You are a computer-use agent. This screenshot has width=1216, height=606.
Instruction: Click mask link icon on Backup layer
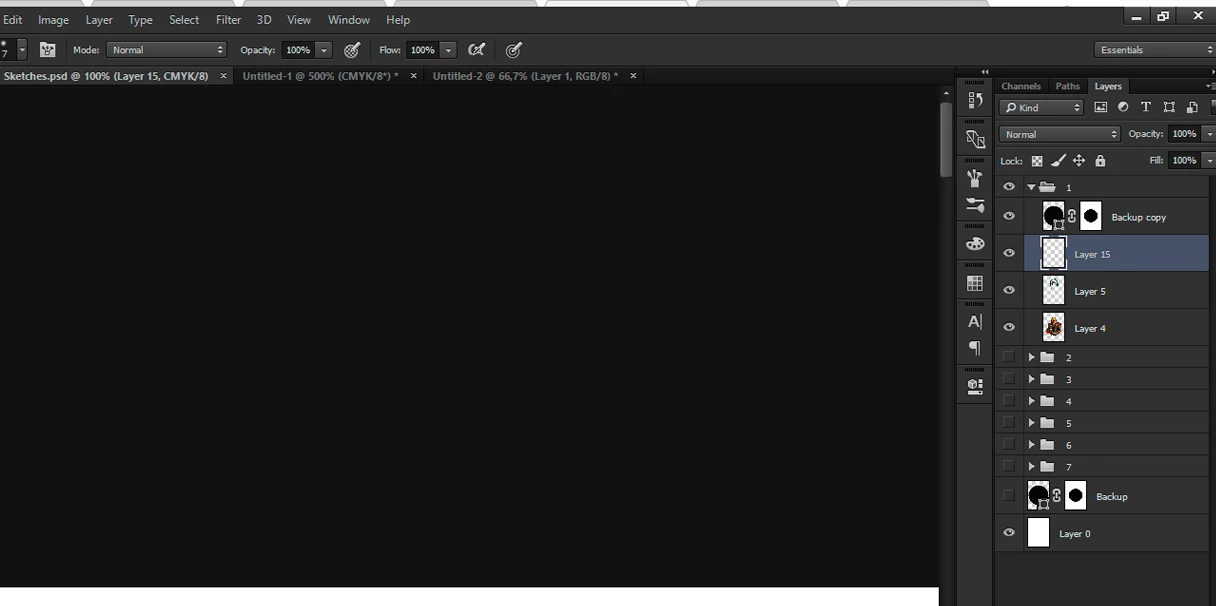point(1056,496)
